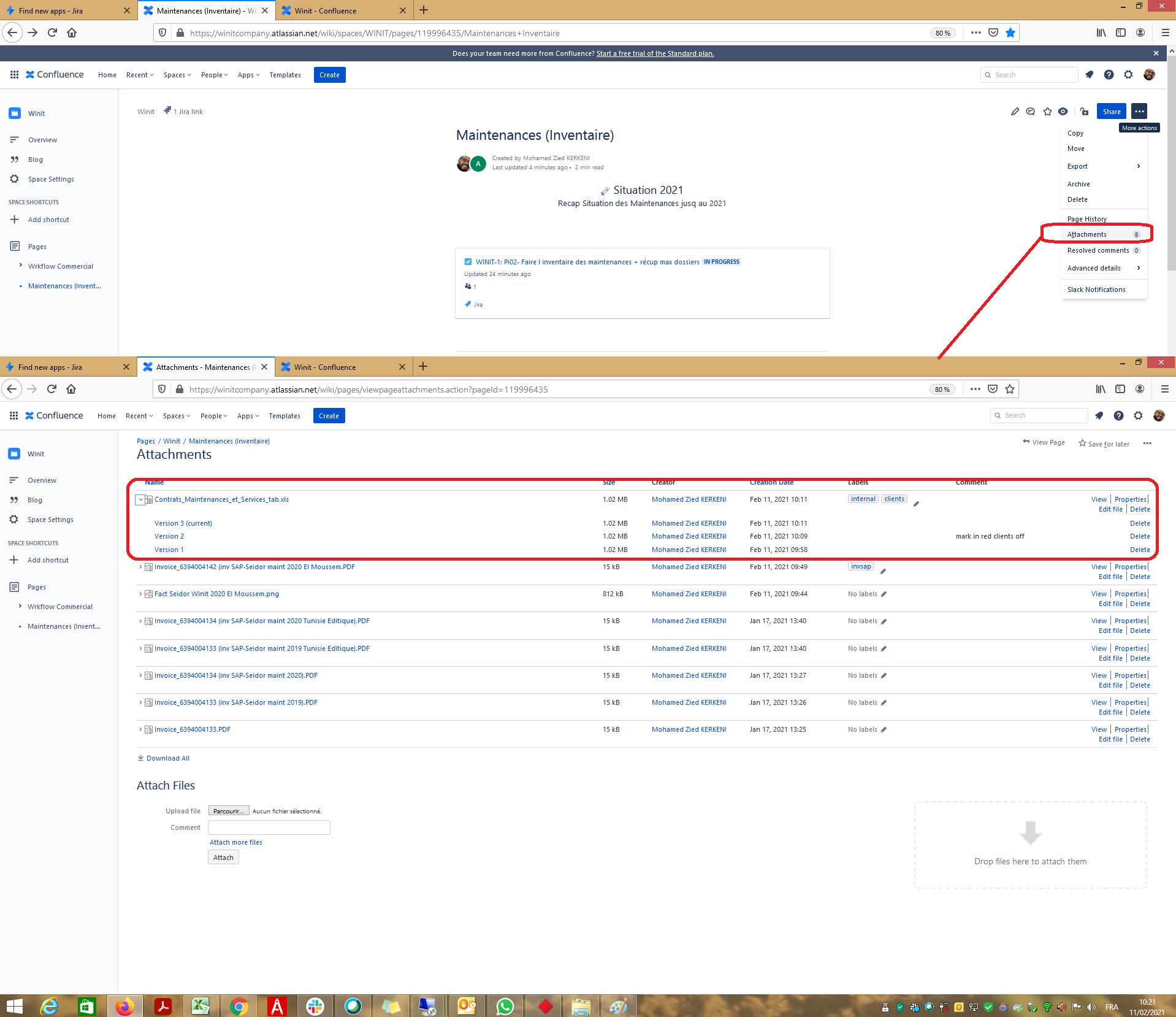The width and height of the screenshot is (1176, 1017).
Task: Open Space Settings in upper sidebar
Action: pos(51,179)
